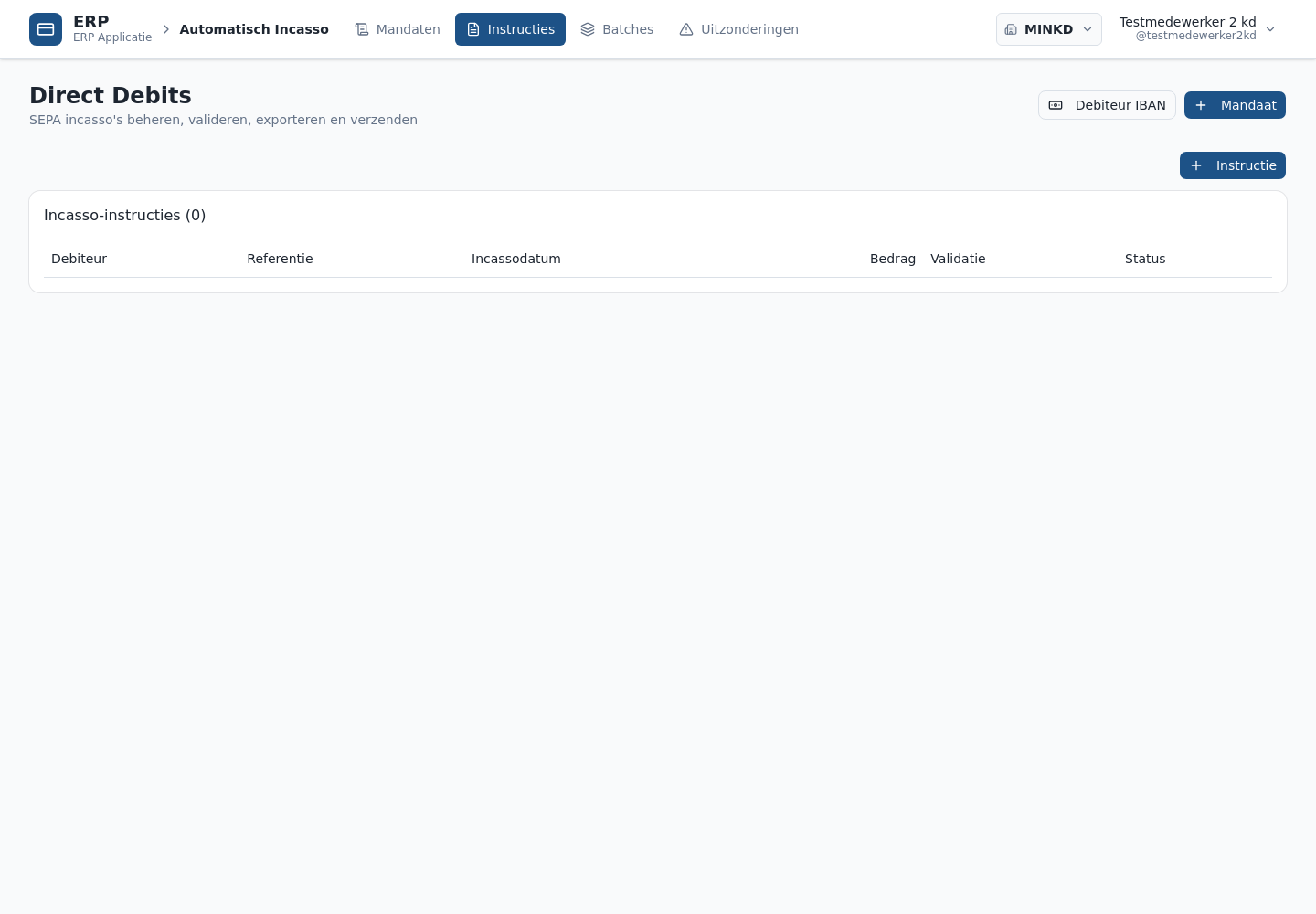Go to the Batches tab
The height and width of the screenshot is (914, 1316).
tap(617, 29)
